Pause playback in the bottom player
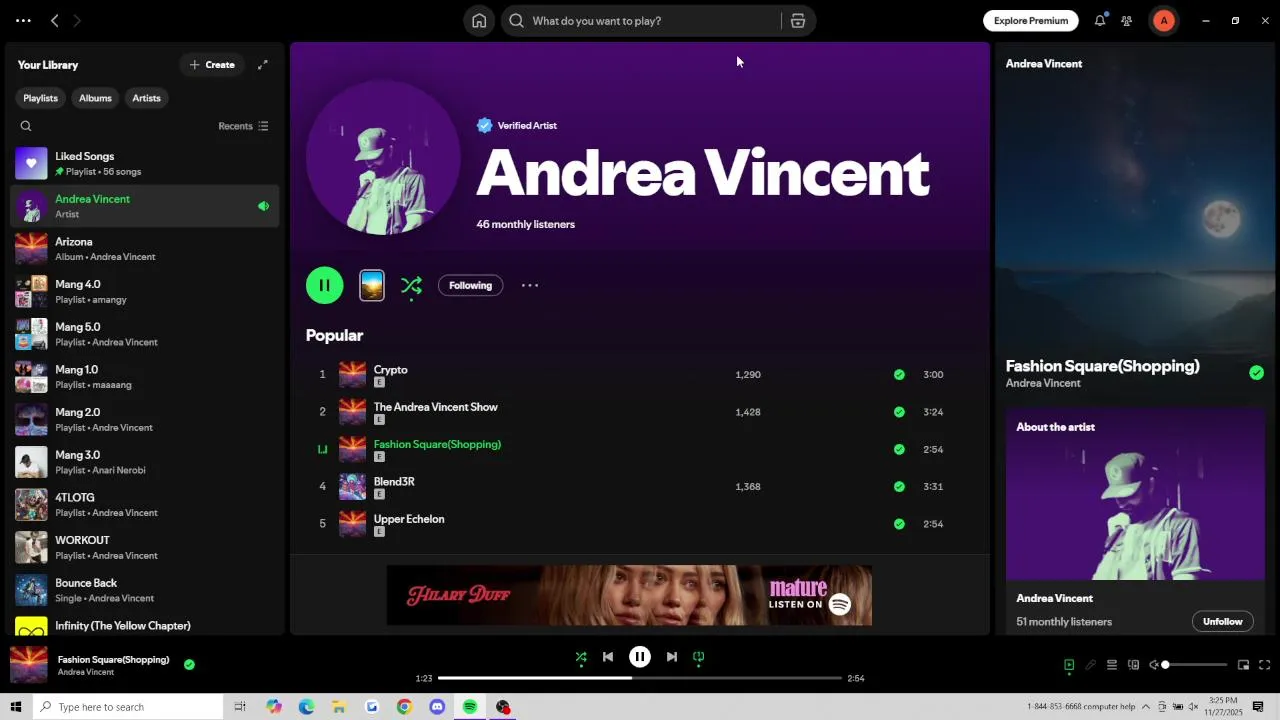Viewport: 1280px width, 720px height. [640, 657]
